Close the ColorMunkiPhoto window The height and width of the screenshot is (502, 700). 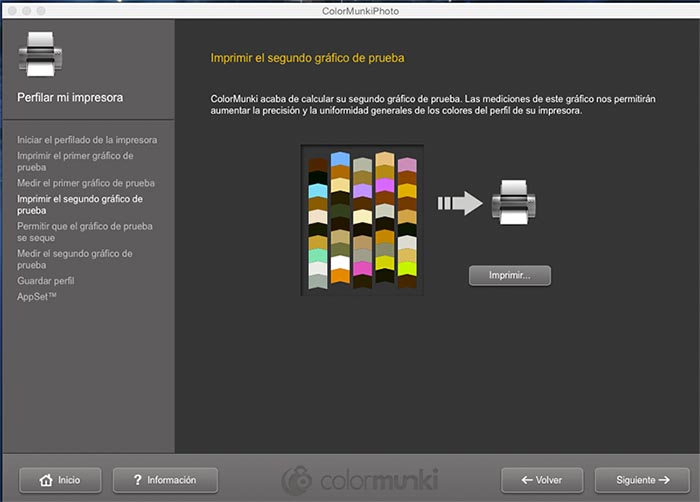(12, 10)
